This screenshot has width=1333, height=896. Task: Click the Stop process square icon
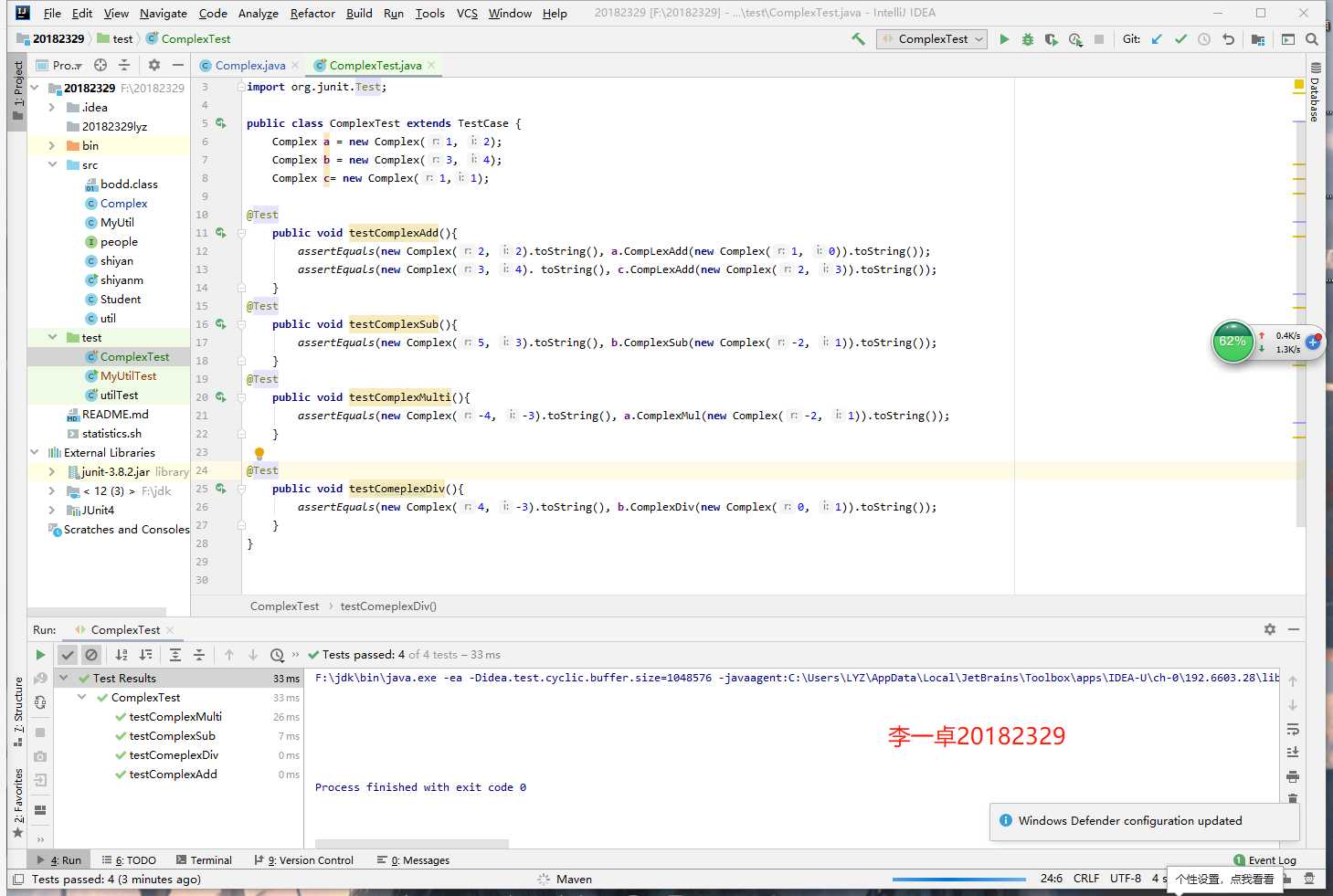click(x=1099, y=39)
